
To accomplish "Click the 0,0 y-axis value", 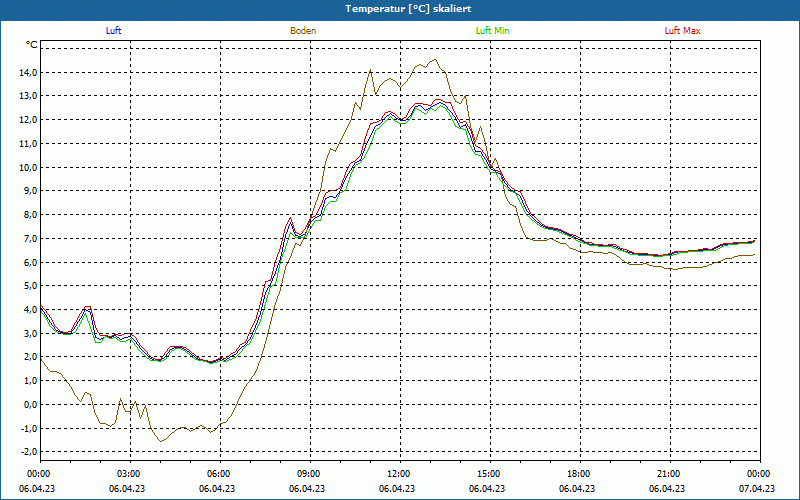I will pyautogui.click(x=30, y=405).
